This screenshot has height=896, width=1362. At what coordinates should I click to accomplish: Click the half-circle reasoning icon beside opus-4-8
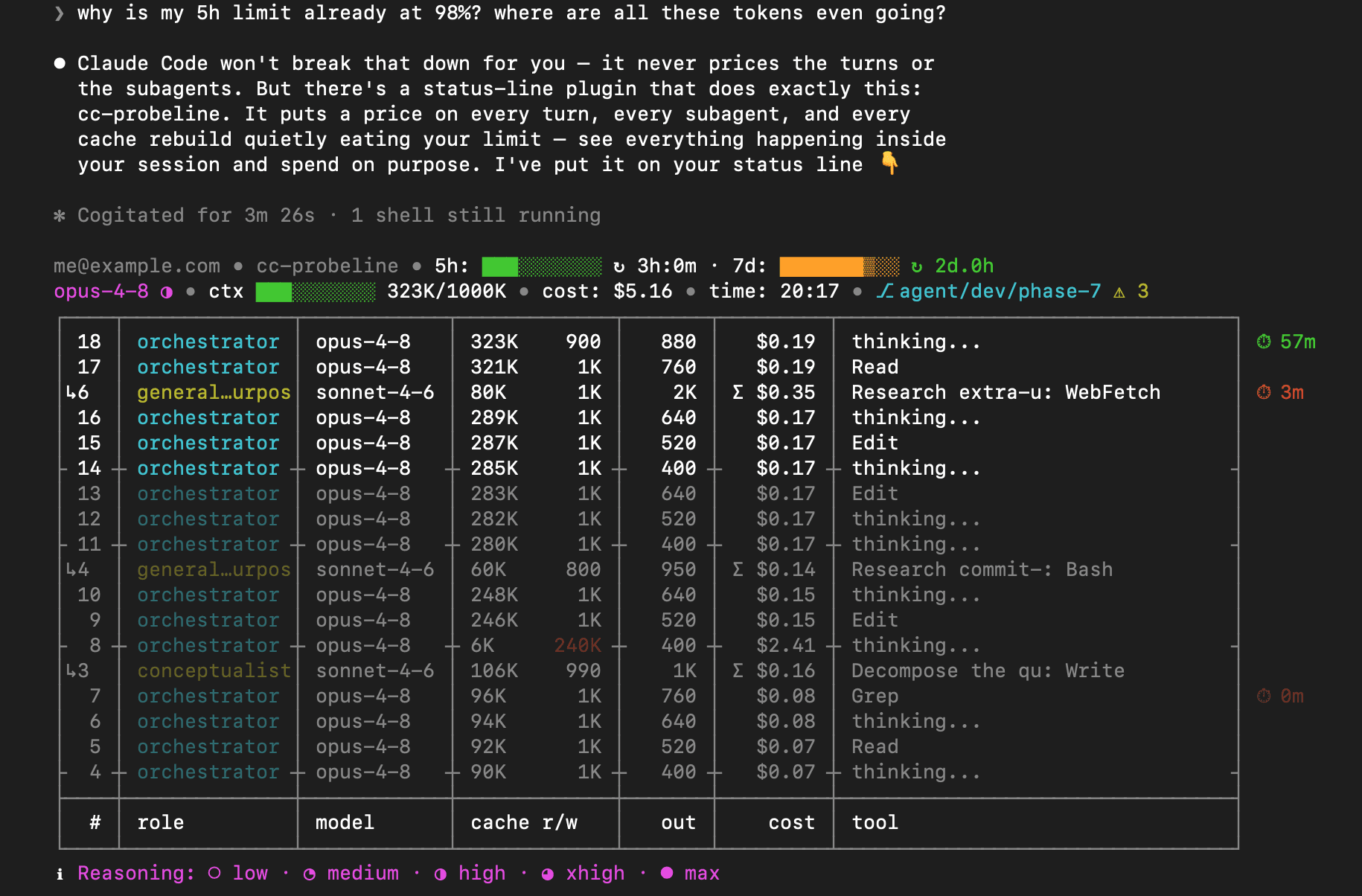point(167,292)
